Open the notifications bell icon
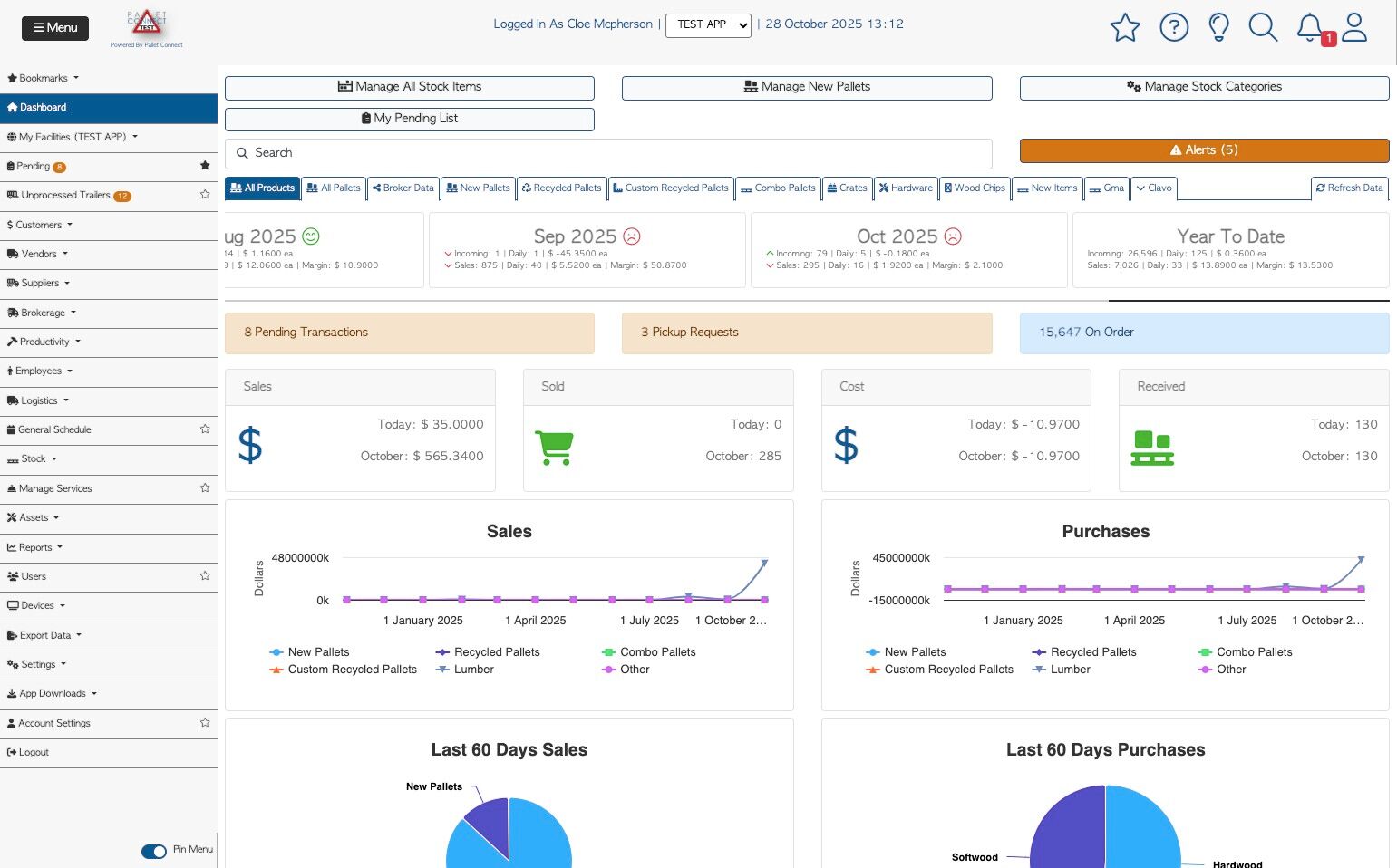 1310,27
